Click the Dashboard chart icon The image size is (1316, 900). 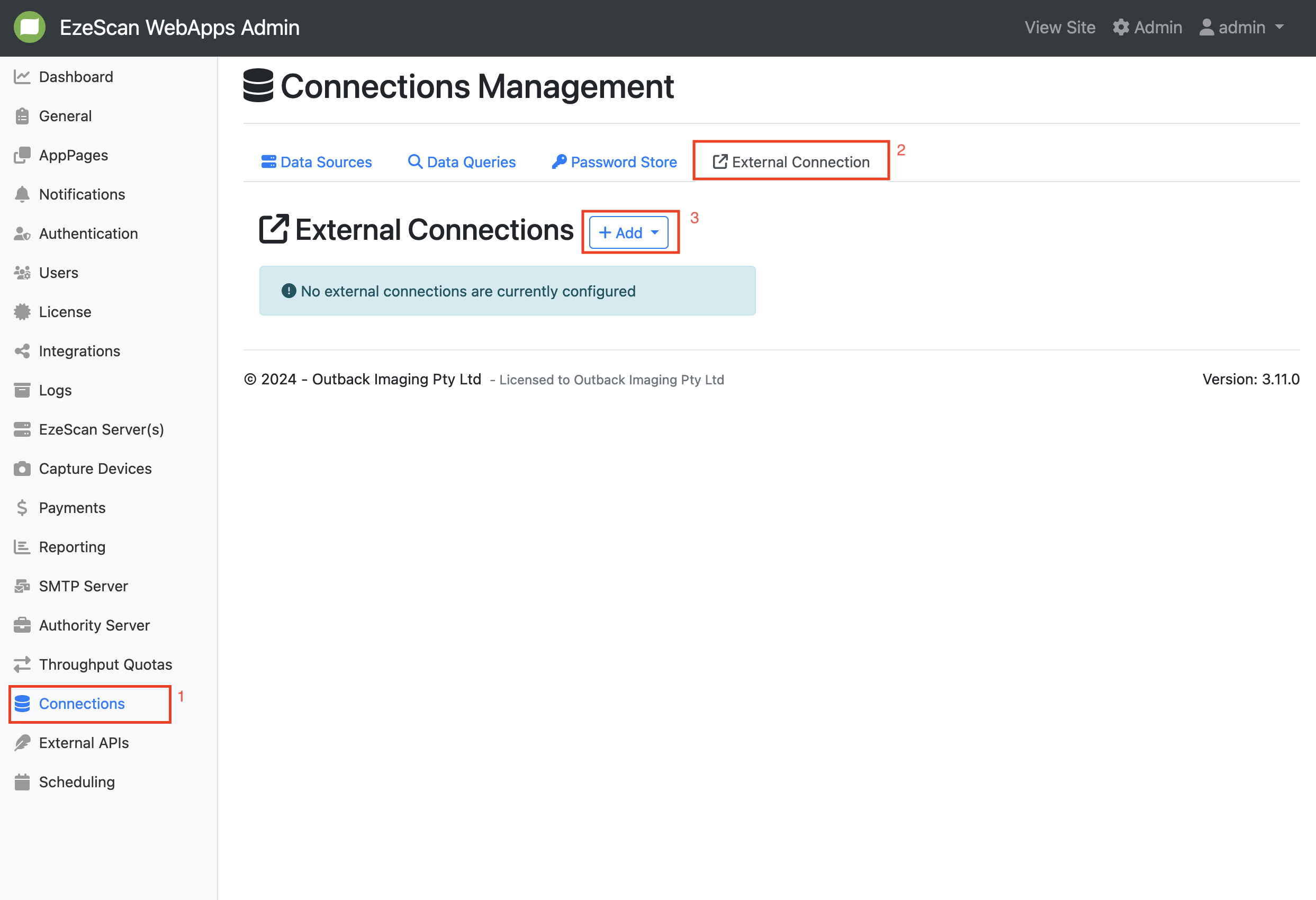[x=22, y=77]
